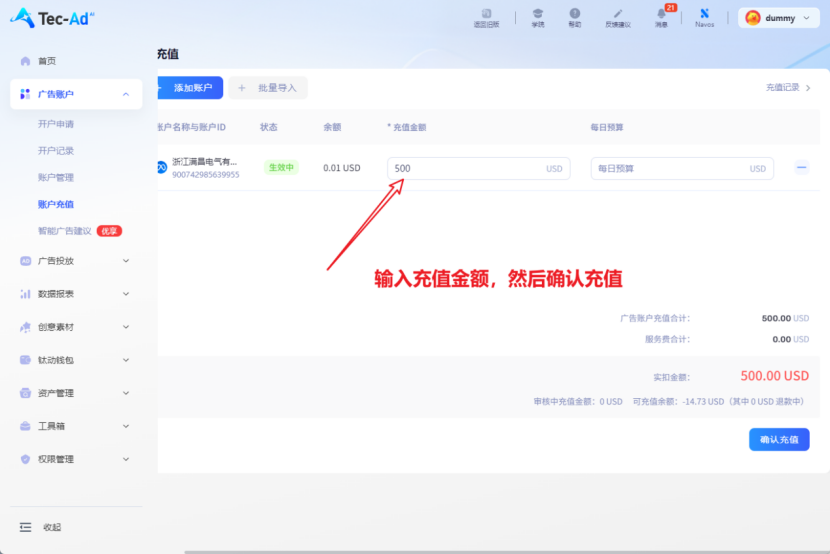Expand the 资产管理 menu chevron

click(126, 393)
